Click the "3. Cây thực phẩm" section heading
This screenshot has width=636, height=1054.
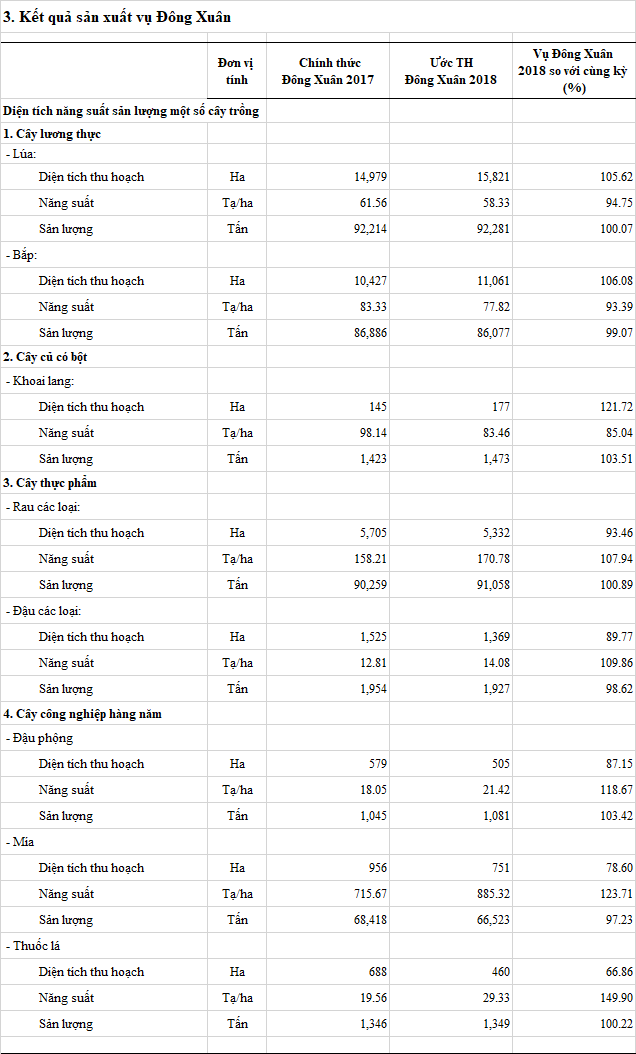(49, 483)
